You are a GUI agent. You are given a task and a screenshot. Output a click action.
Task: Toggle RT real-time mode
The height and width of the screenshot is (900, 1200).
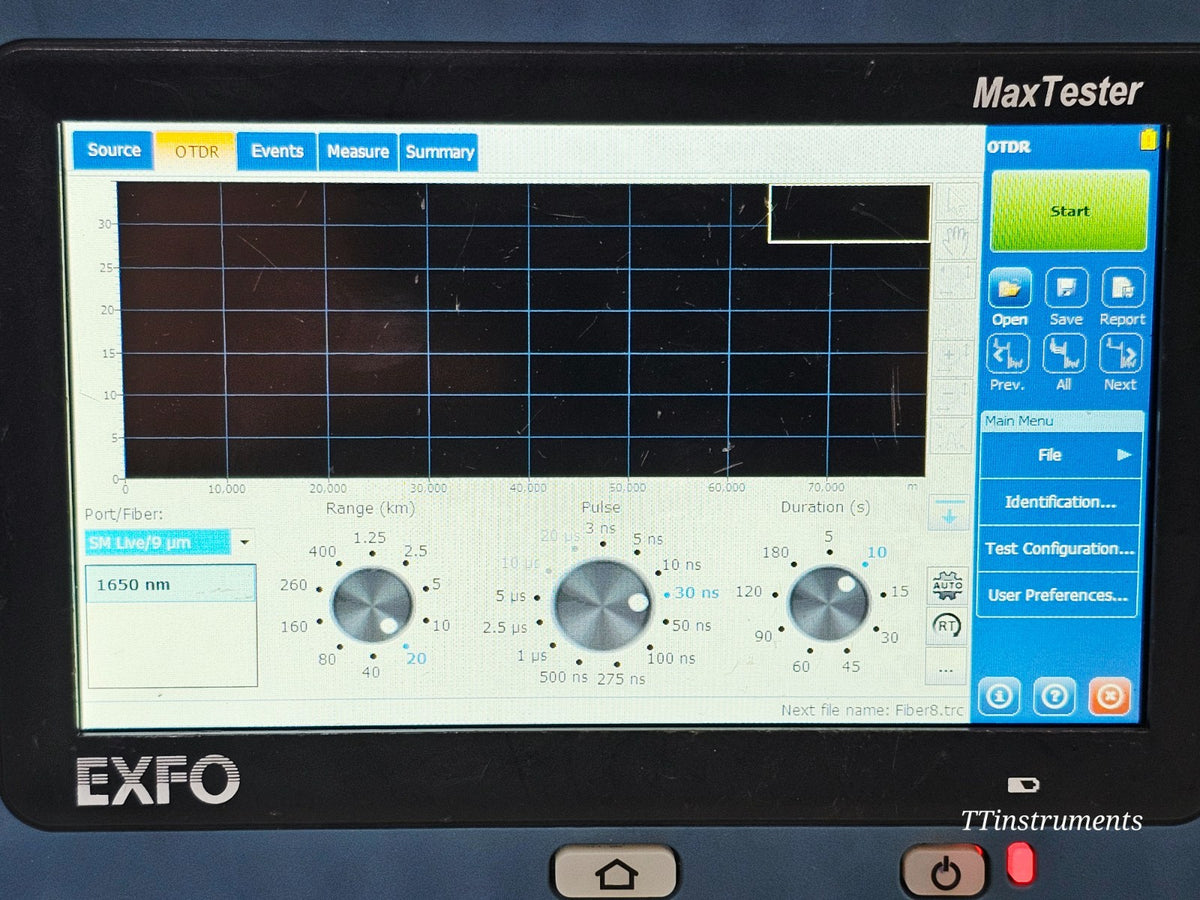[946, 626]
